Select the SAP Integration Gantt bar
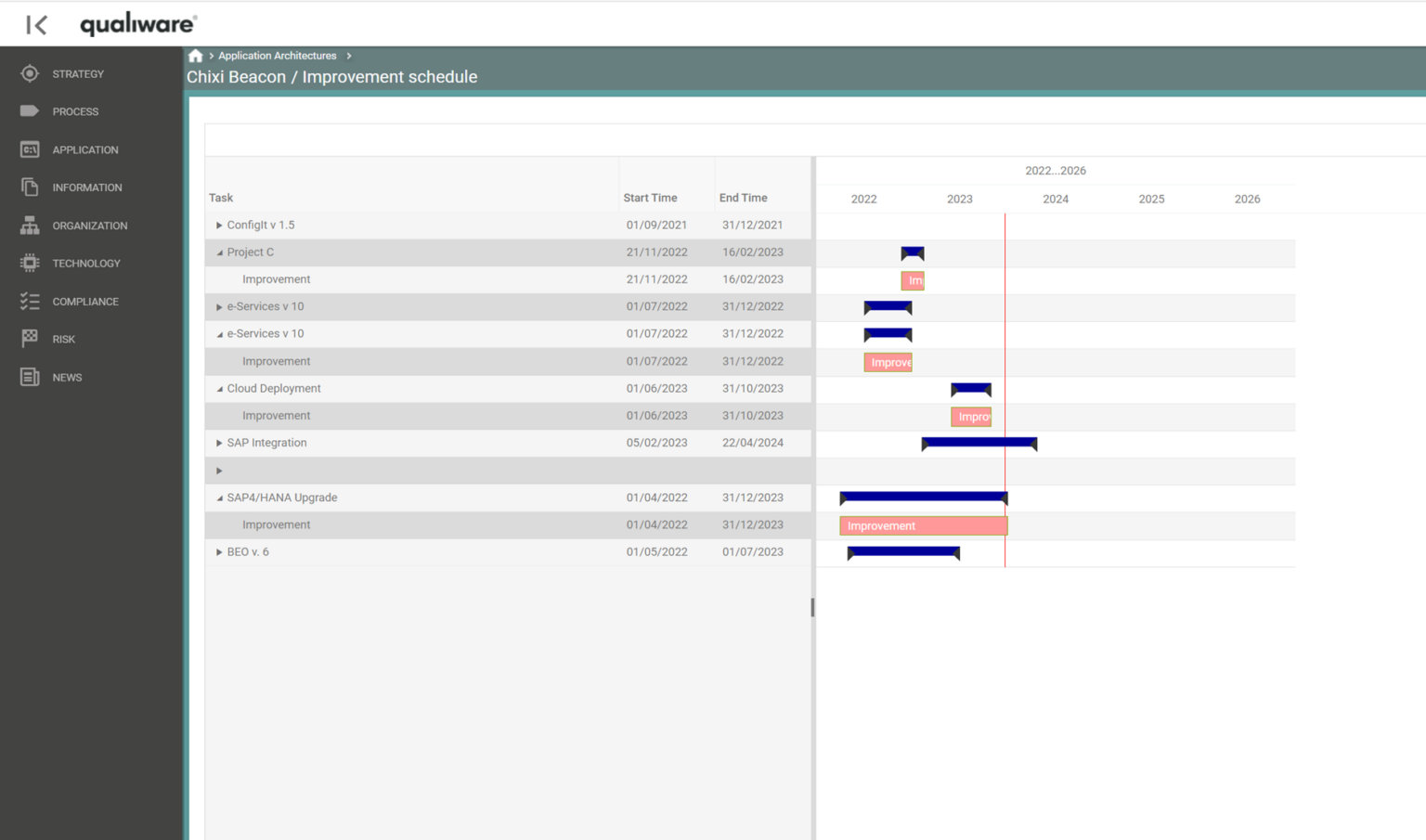This screenshot has width=1426, height=840. click(x=979, y=443)
